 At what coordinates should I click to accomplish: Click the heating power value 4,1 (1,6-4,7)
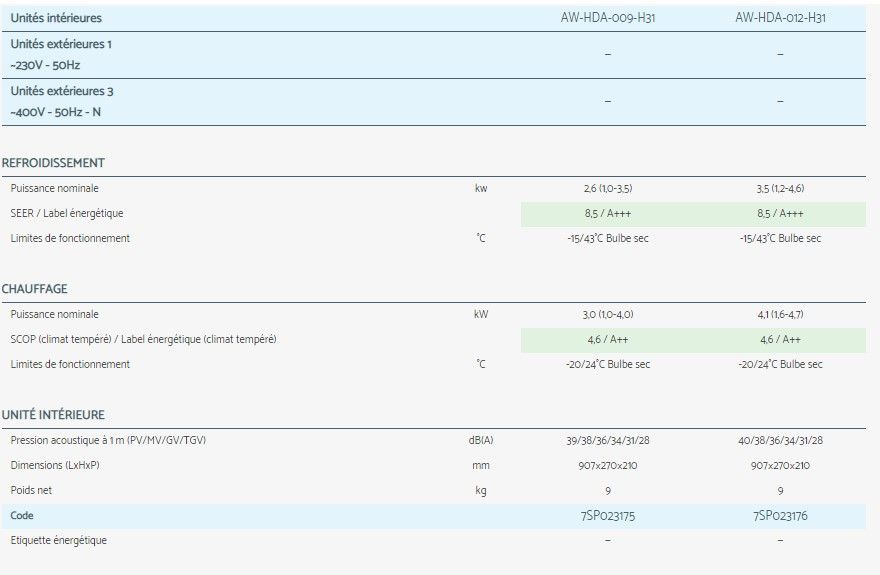[x=780, y=315]
